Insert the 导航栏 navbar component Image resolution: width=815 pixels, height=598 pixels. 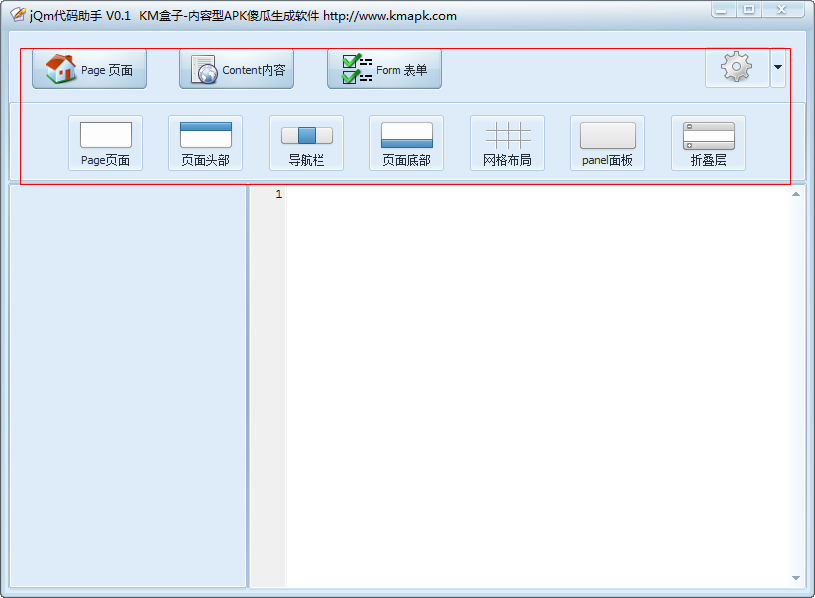(306, 143)
